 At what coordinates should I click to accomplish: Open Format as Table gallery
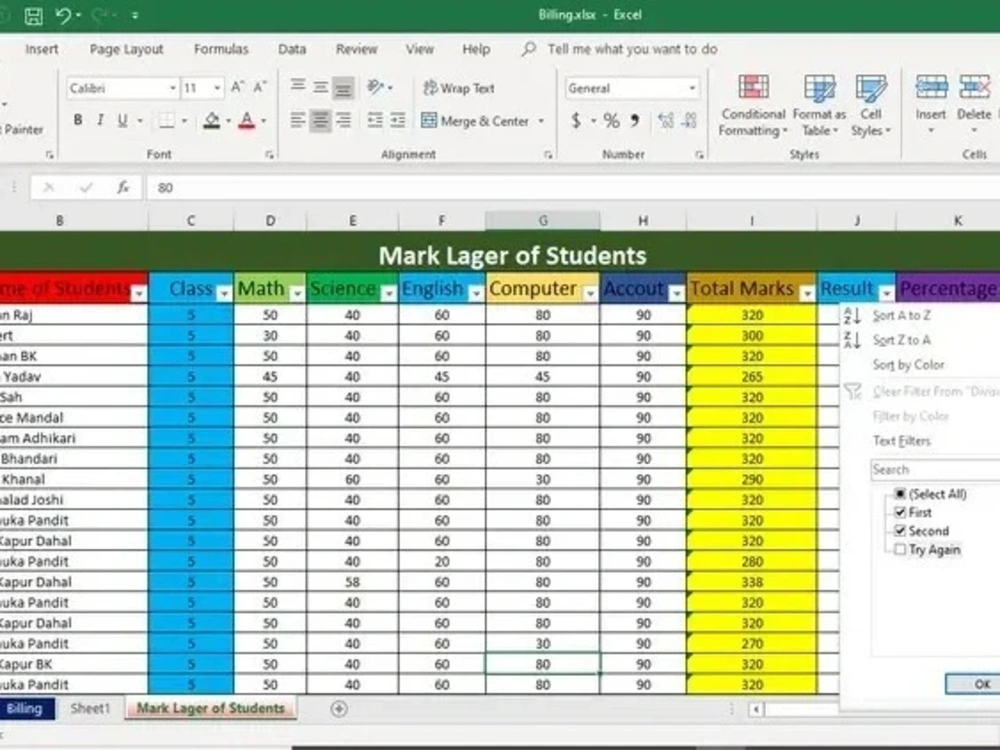tap(820, 105)
